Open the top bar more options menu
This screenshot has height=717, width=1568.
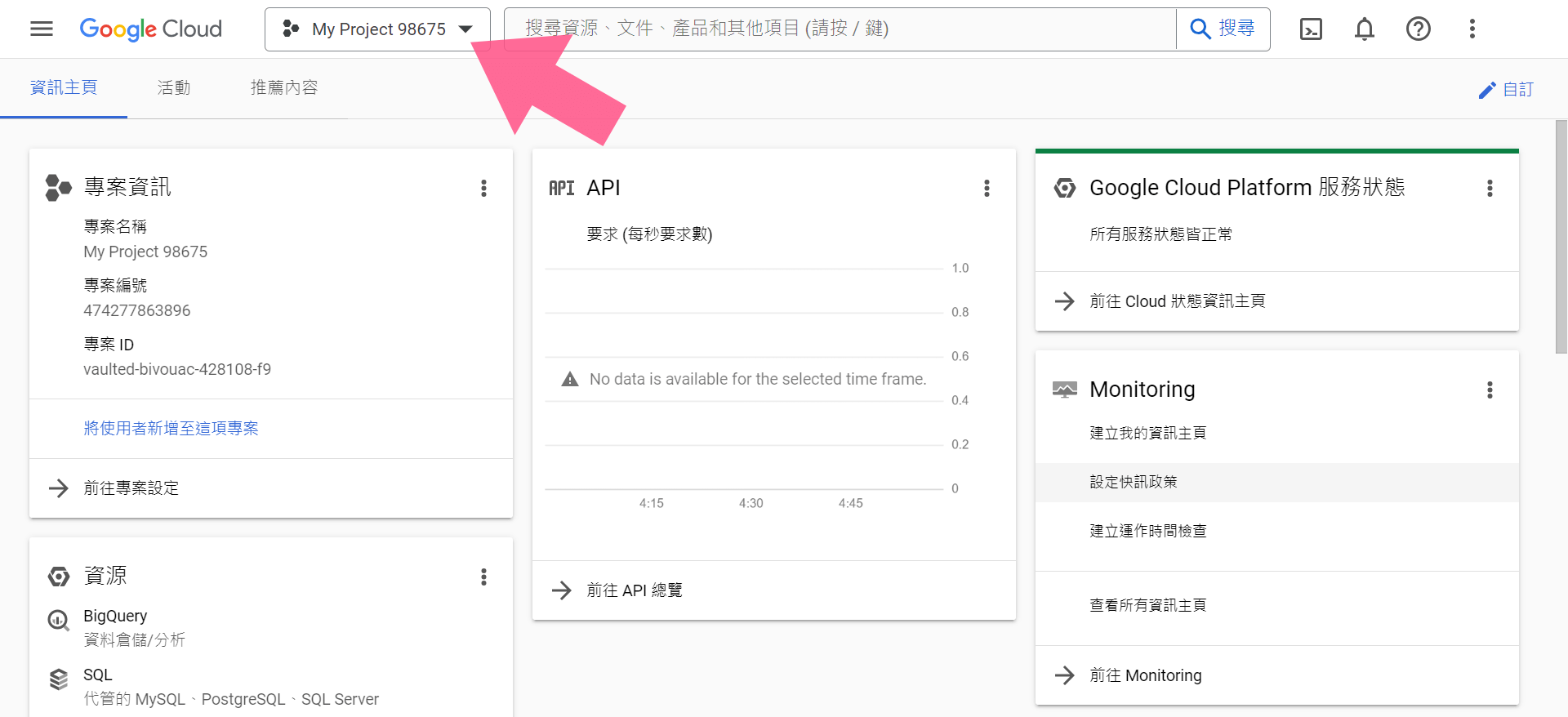tap(1472, 29)
